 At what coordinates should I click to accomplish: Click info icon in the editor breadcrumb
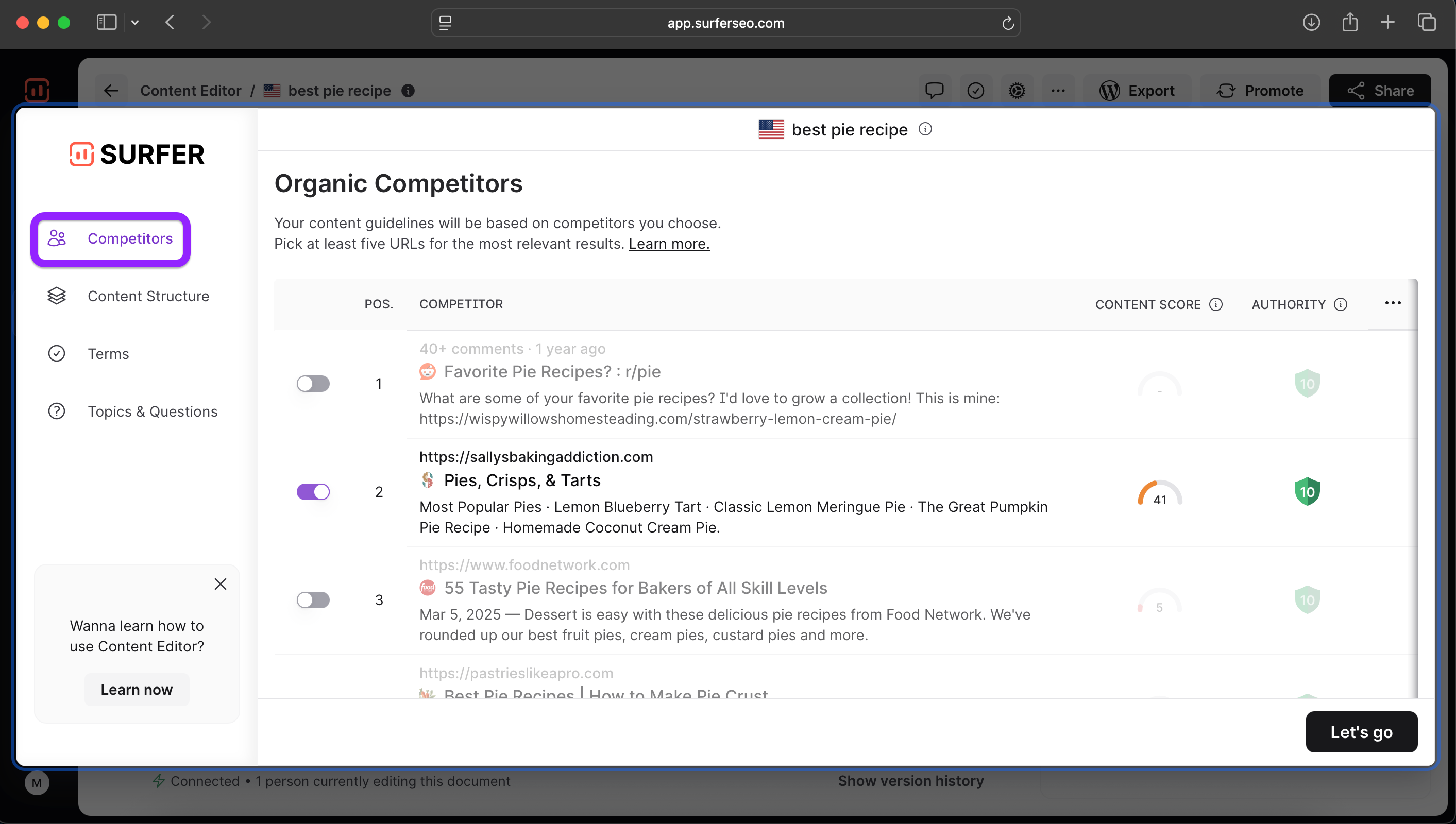point(408,91)
